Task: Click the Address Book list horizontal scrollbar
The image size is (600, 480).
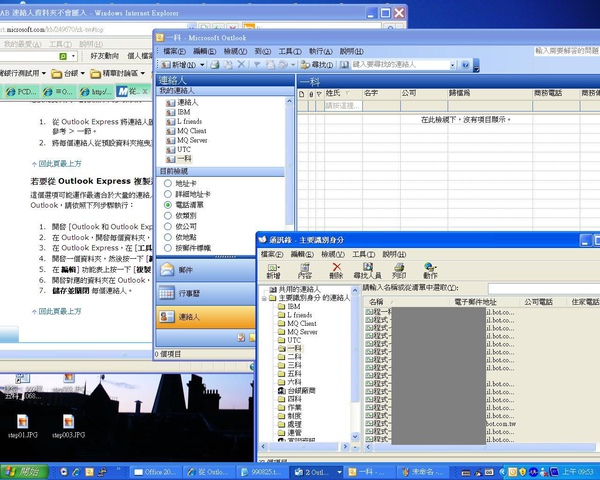Action: (x=481, y=447)
